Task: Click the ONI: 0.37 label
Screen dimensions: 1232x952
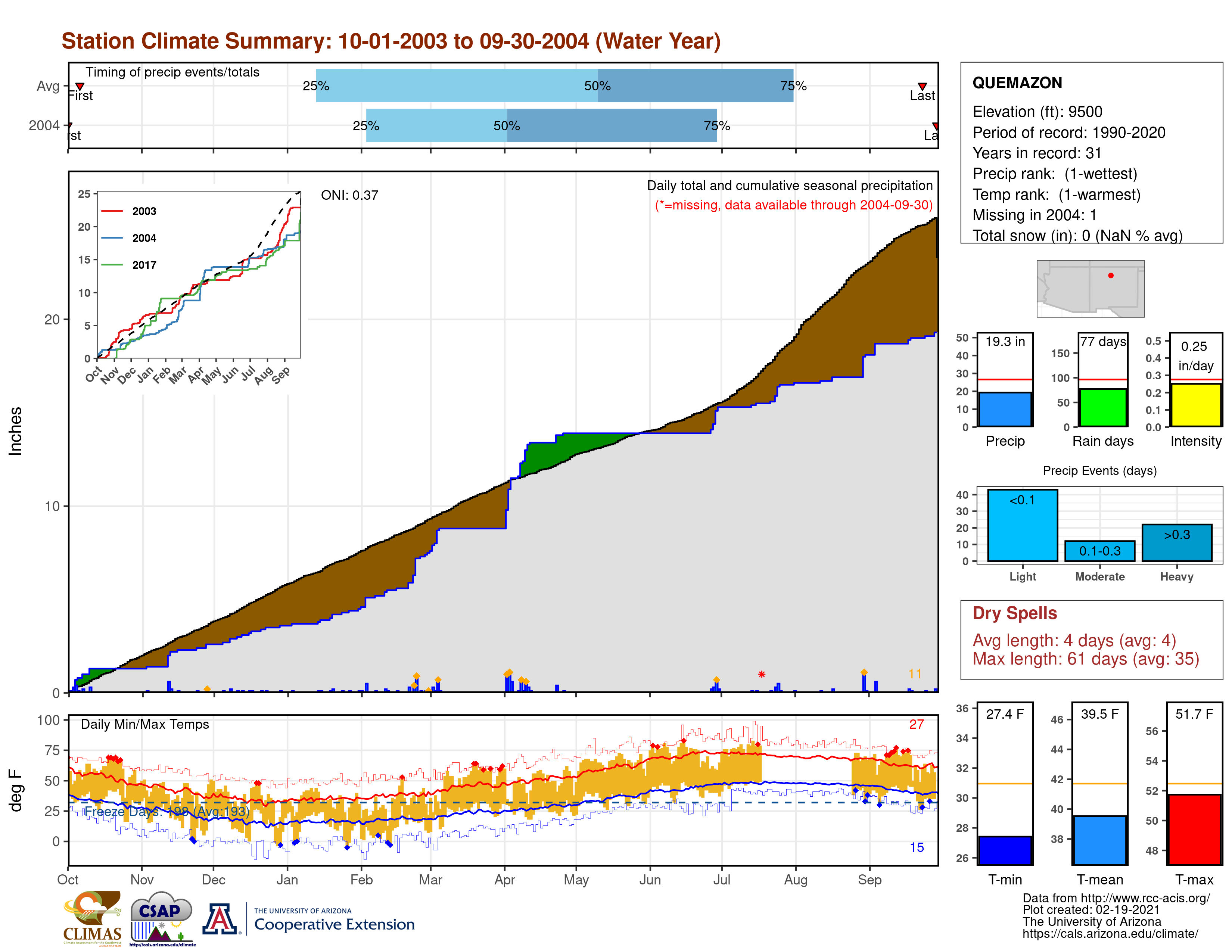Action: pos(350,195)
